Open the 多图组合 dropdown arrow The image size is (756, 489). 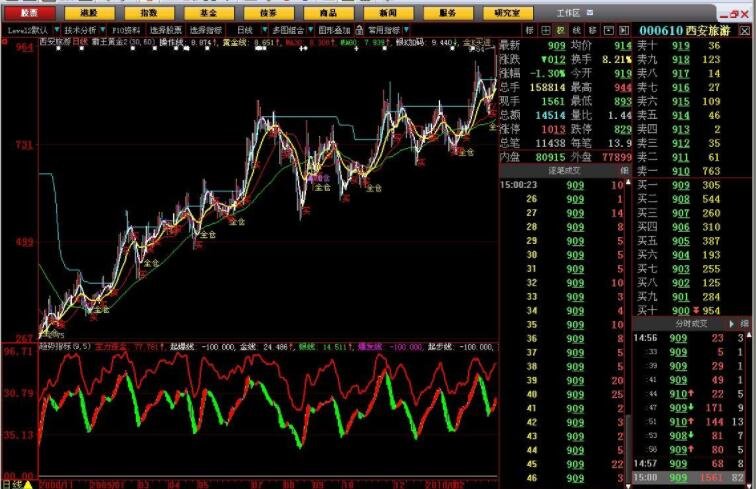[310, 30]
